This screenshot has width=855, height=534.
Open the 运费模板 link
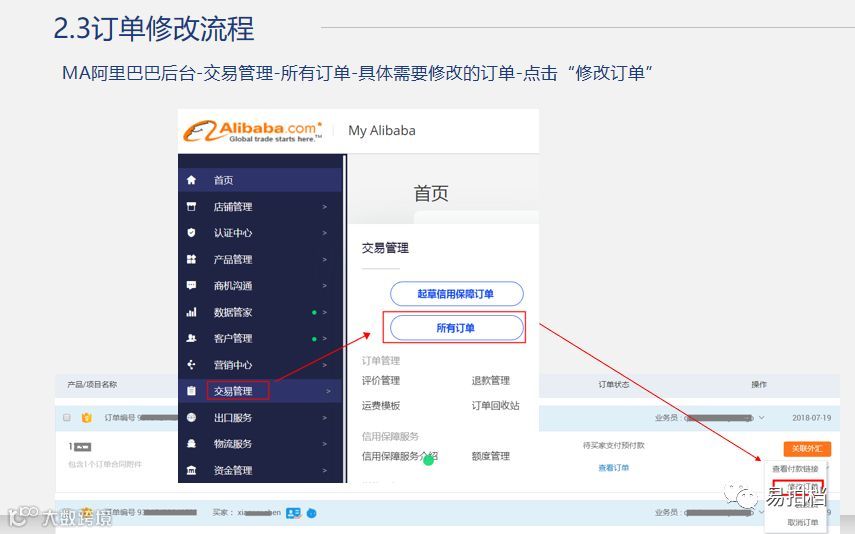click(x=381, y=405)
